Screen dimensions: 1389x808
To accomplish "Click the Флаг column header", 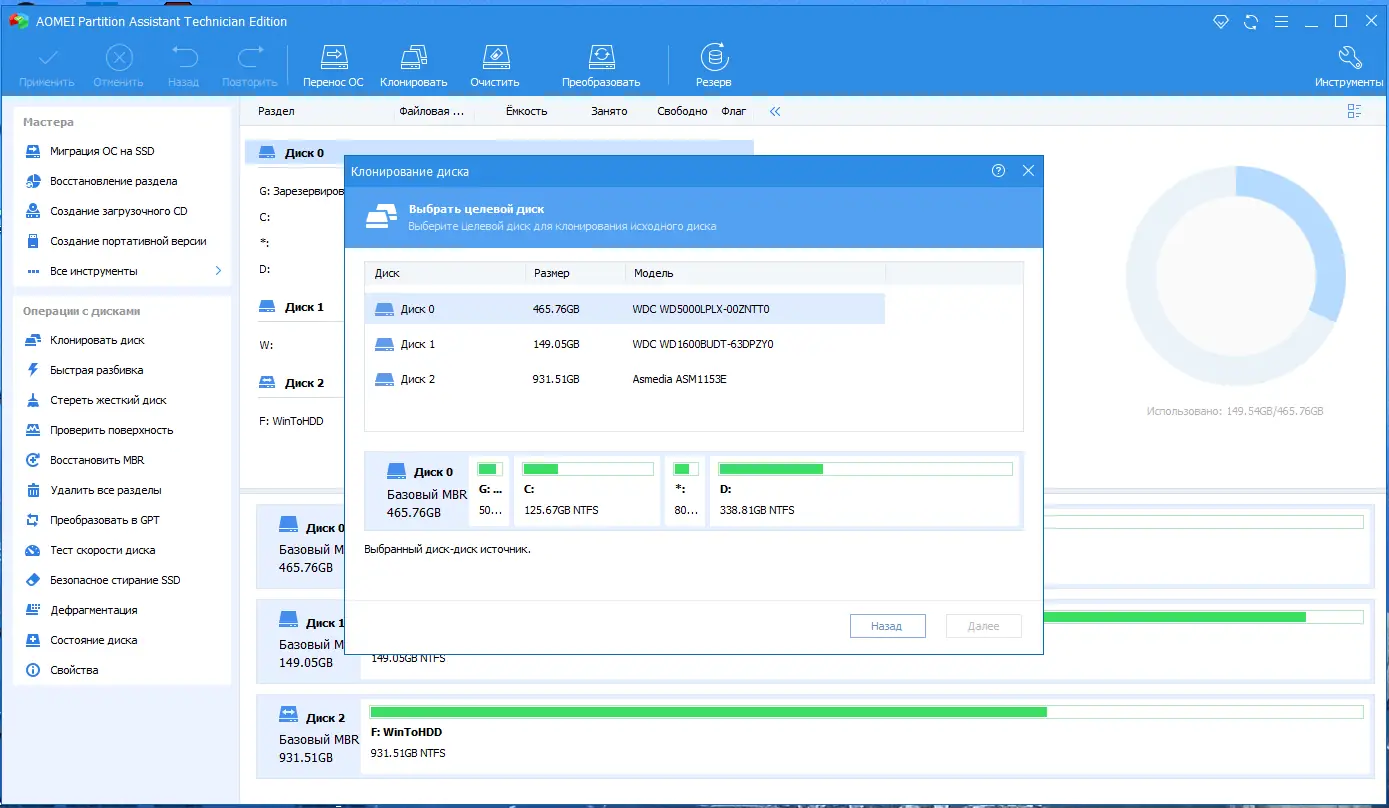I will tap(734, 111).
